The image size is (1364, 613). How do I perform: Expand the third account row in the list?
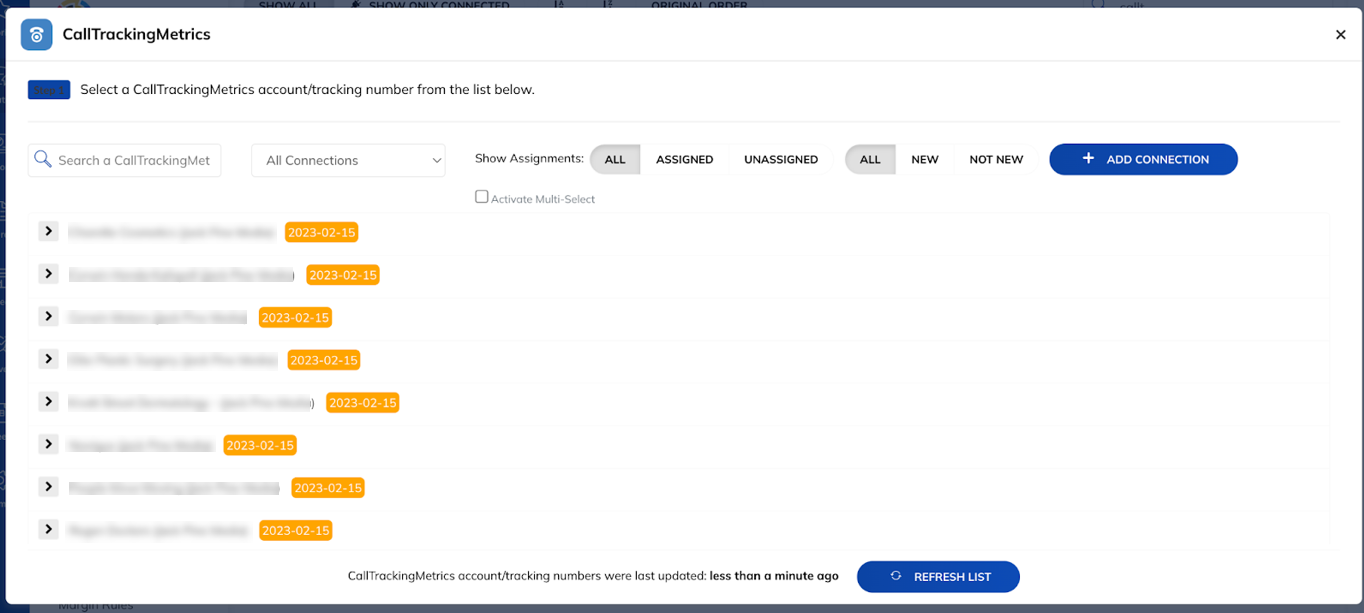48,316
